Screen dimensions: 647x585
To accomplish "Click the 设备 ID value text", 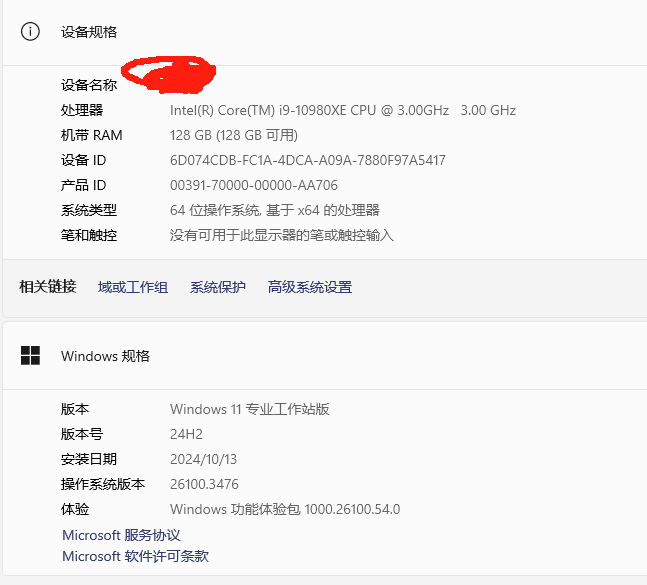I will (308, 160).
